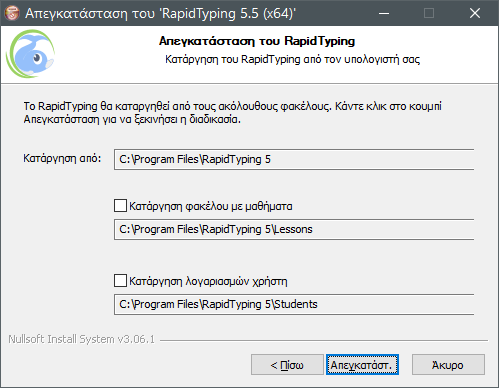Click the Students folder path field

294,304
